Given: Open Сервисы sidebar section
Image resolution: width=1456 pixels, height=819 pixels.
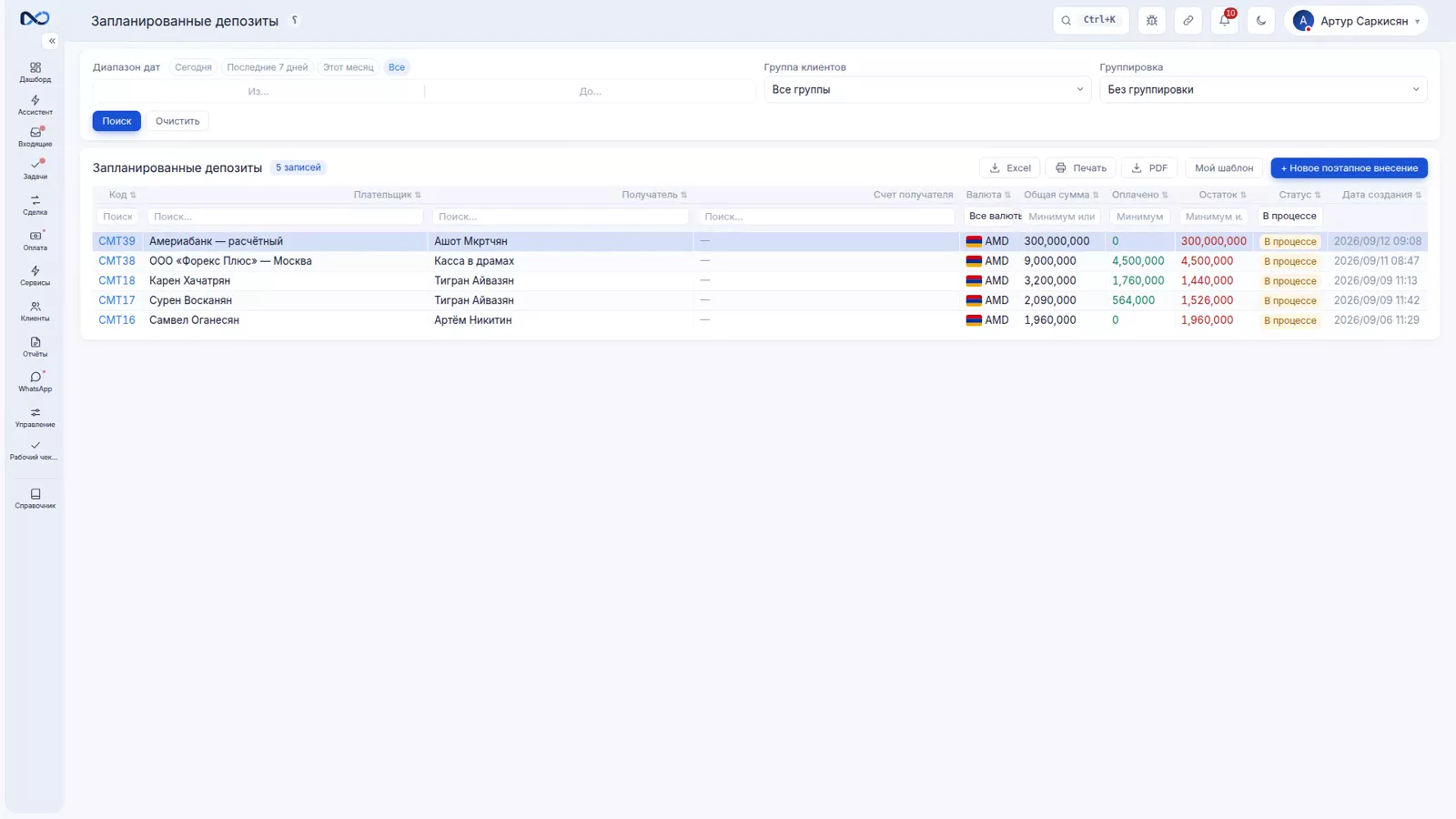Looking at the screenshot, I should tap(35, 276).
